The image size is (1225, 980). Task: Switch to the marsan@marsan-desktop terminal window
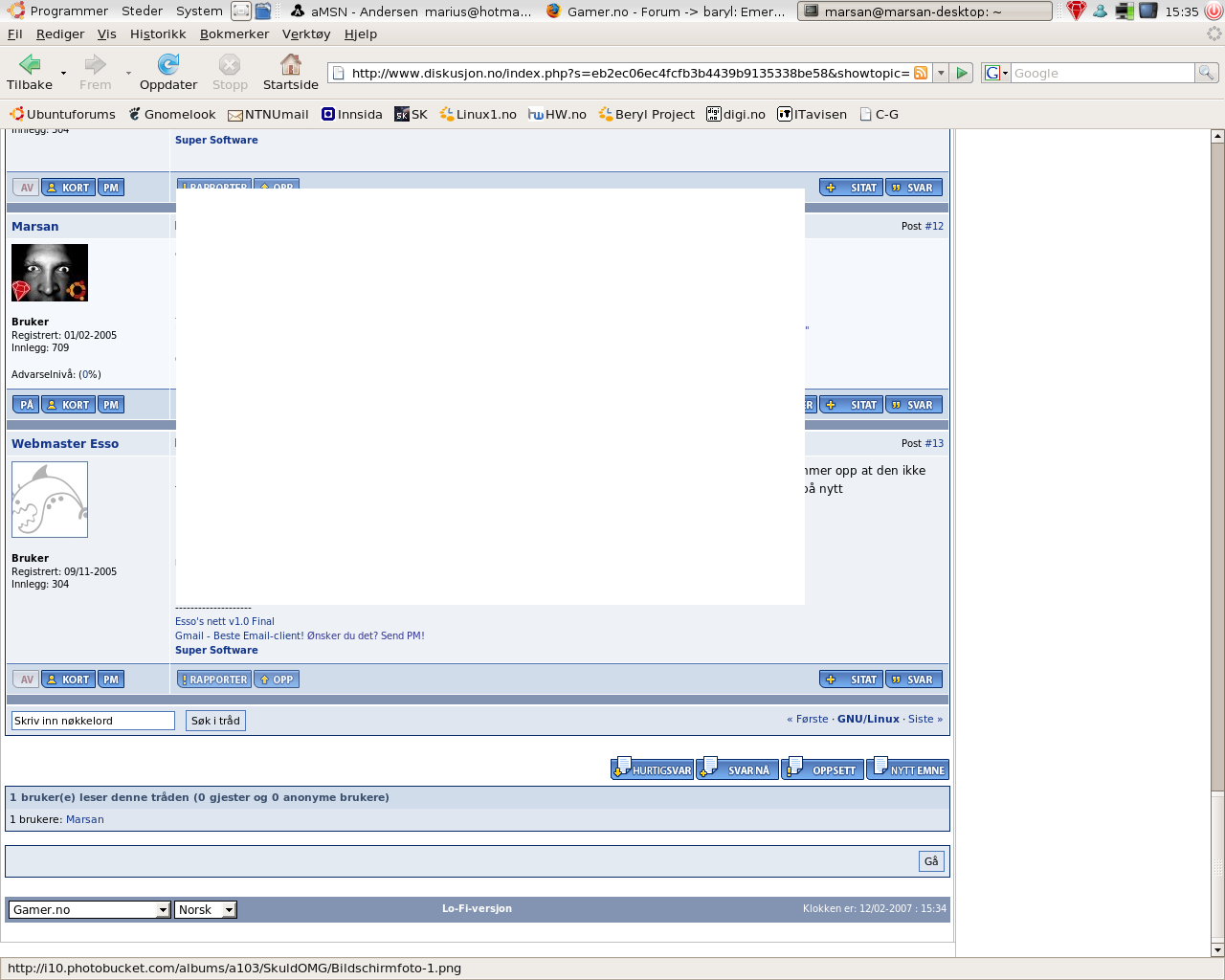click(x=924, y=11)
